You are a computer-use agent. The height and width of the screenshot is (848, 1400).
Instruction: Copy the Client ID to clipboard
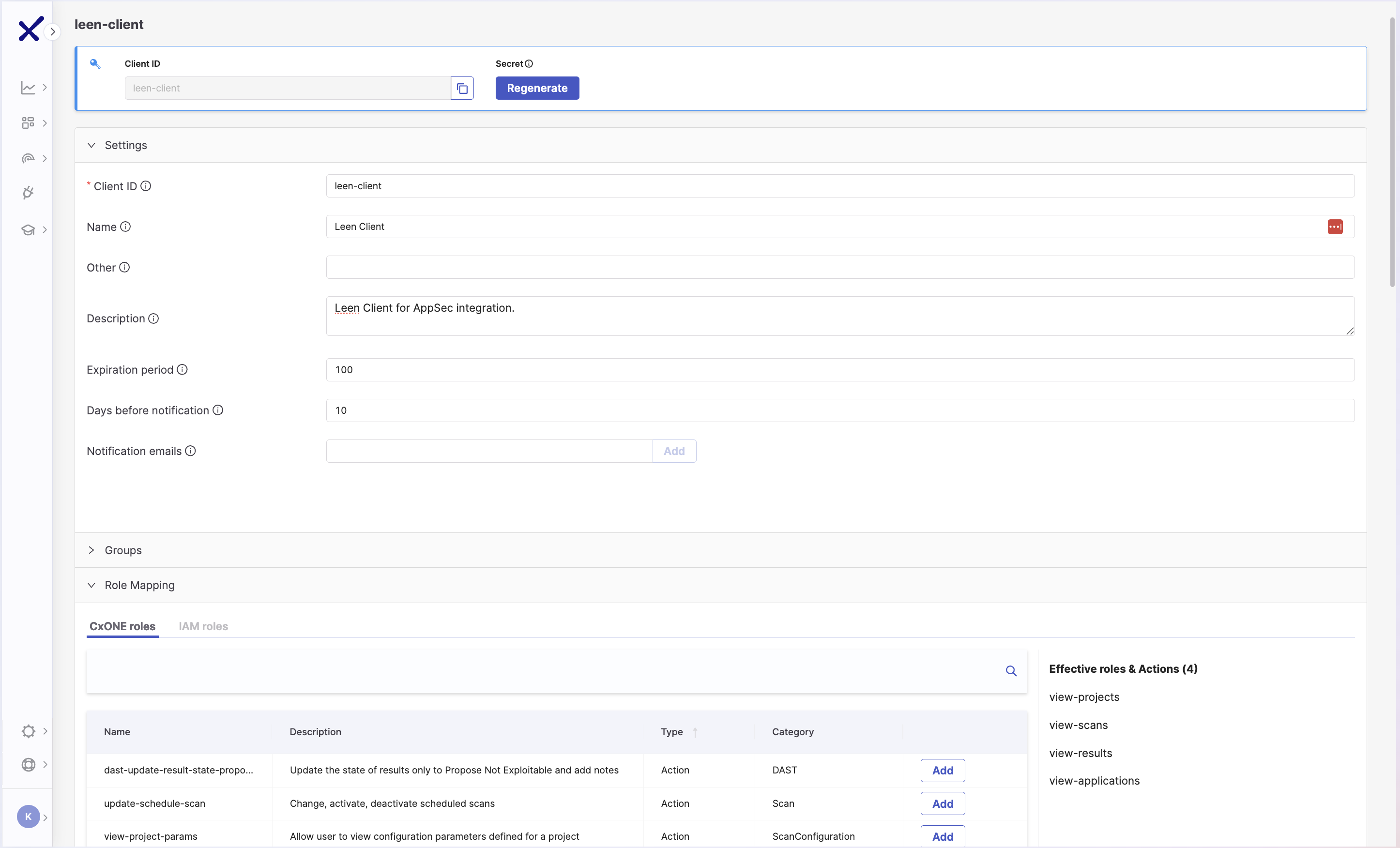click(462, 88)
